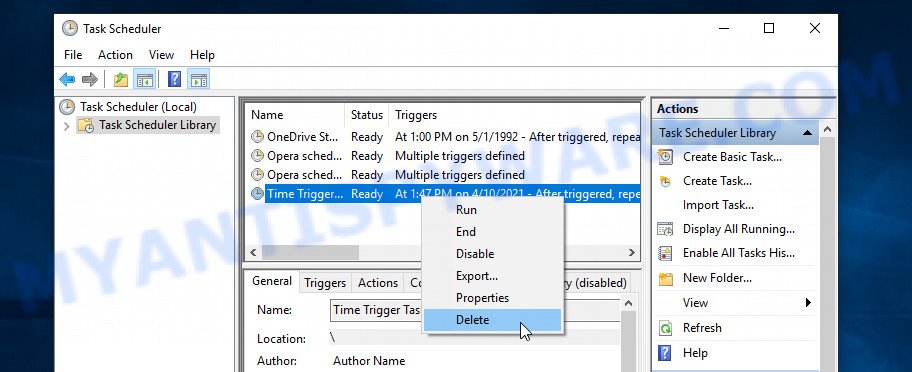Image resolution: width=912 pixels, height=372 pixels.
Task: Choose Run from the context menu
Action: [x=493, y=210]
